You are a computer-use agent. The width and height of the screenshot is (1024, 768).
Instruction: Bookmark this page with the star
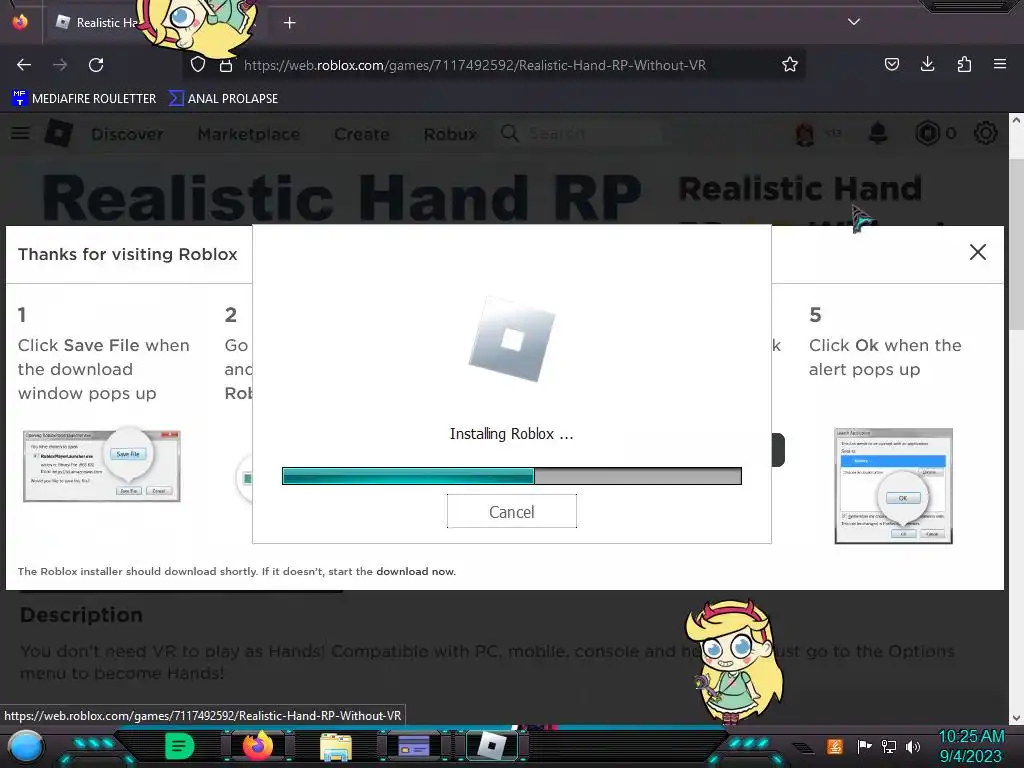(x=790, y=64)
